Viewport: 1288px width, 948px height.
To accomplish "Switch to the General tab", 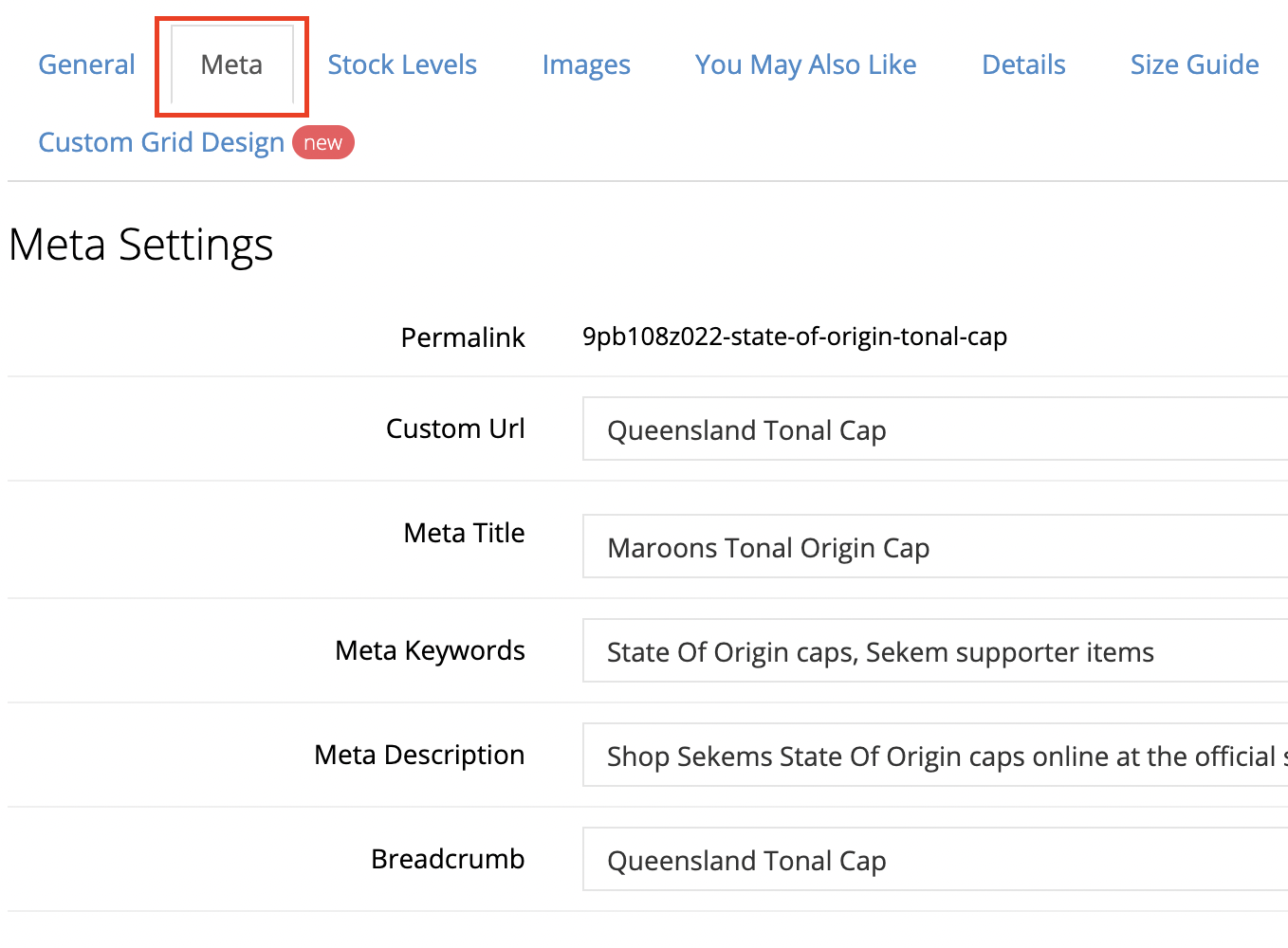I will click(x=85, y=64).
